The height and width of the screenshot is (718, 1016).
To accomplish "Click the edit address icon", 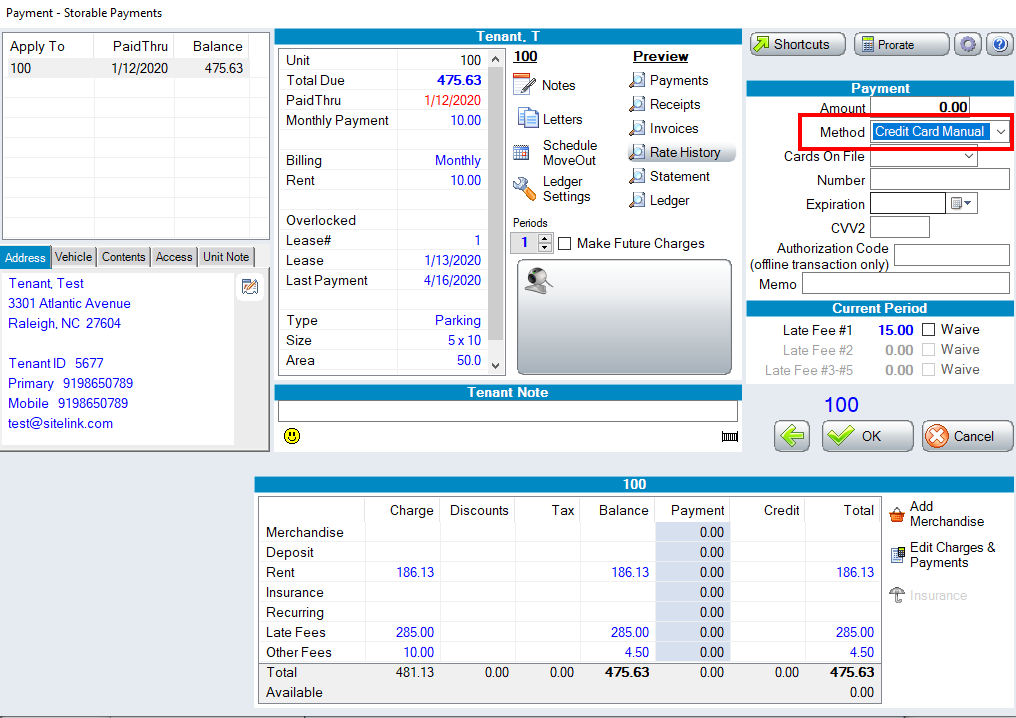I will [x=249, y=286].
